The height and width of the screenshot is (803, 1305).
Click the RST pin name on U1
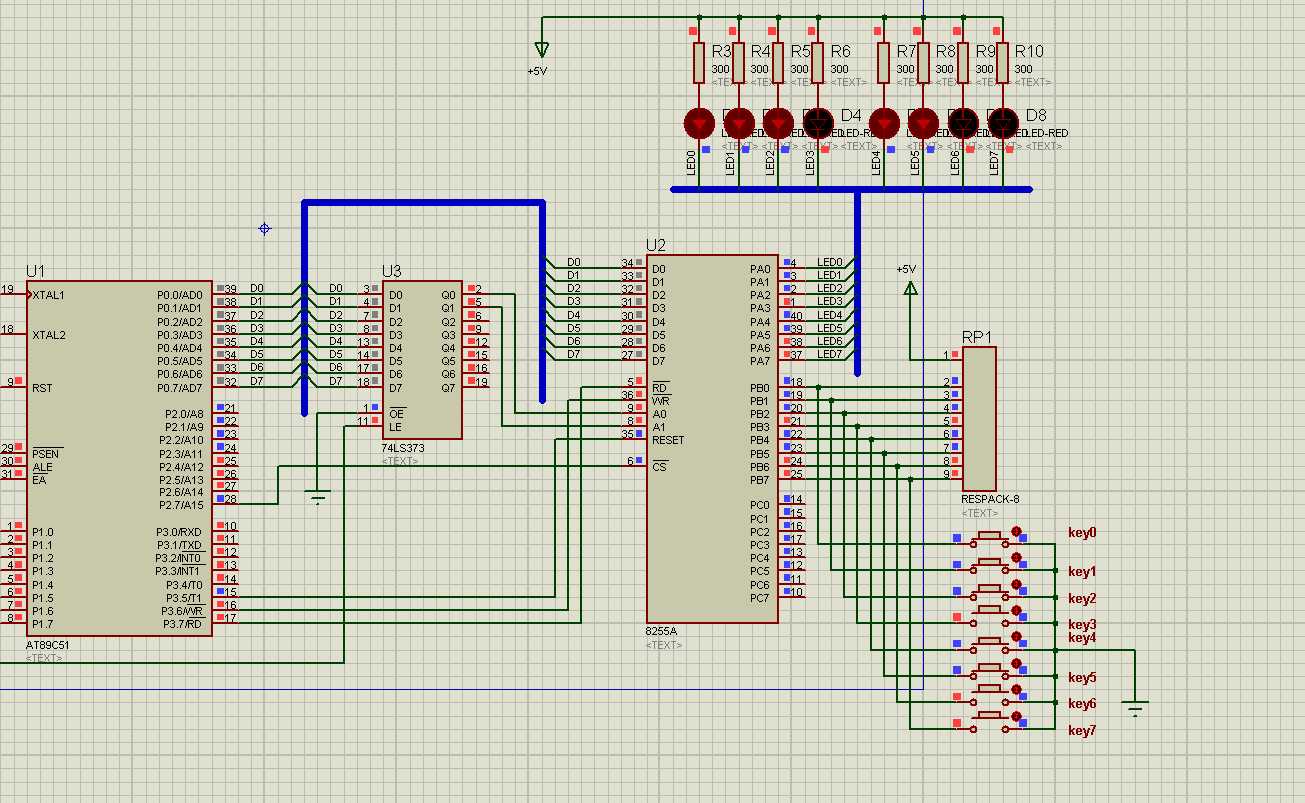click(x=42, y=388)
